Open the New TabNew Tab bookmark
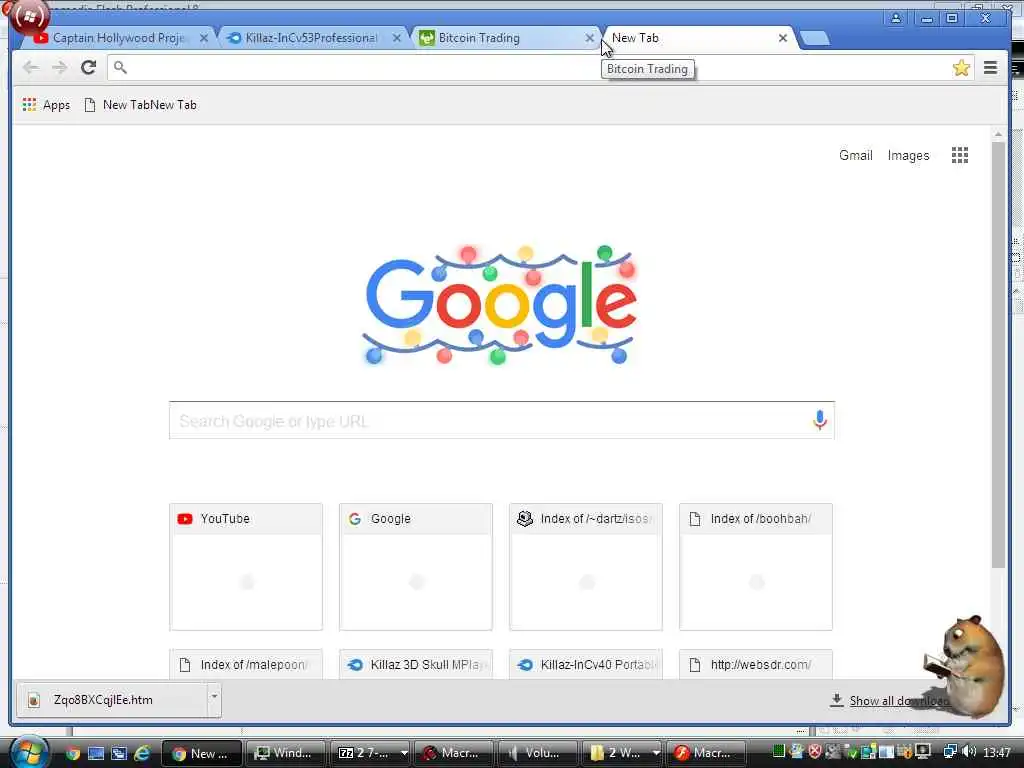 point(140,104)
